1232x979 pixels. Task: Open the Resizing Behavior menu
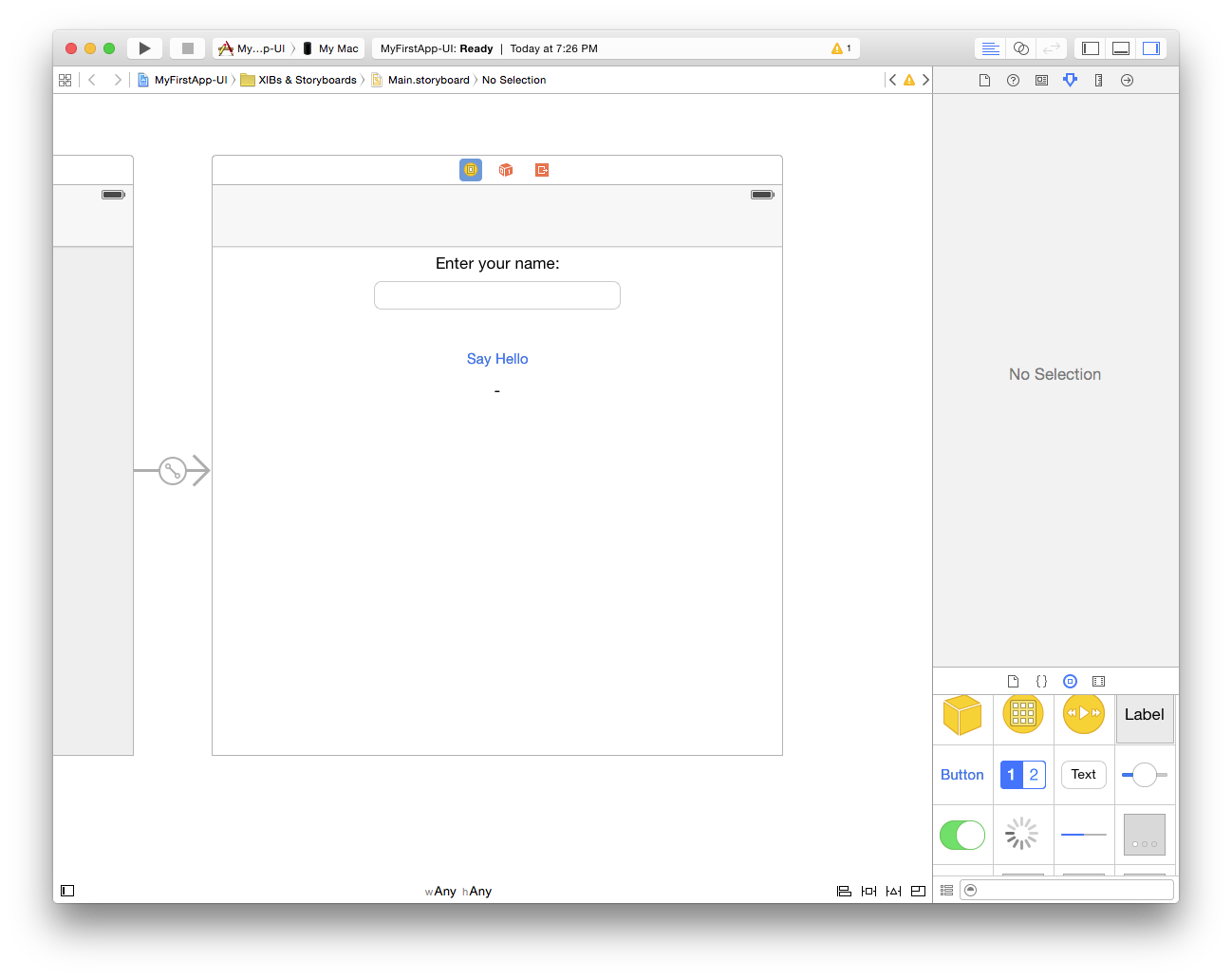click(x=918, y=891)
